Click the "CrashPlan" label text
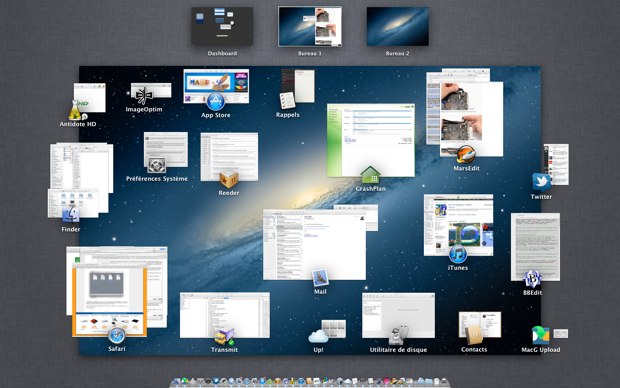The width and height of the screenshot is (620, 388). 370,189
